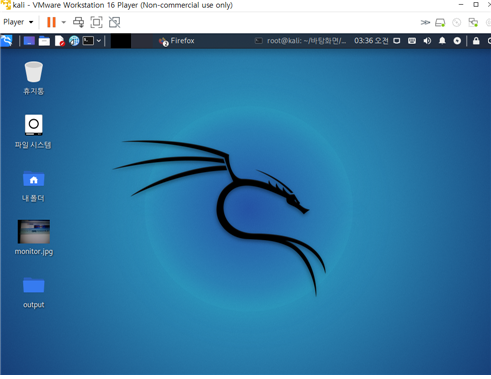Viewport: 491px width, 379px height.
Task: Enter full screen mode icon
Action: pos(96,22)
